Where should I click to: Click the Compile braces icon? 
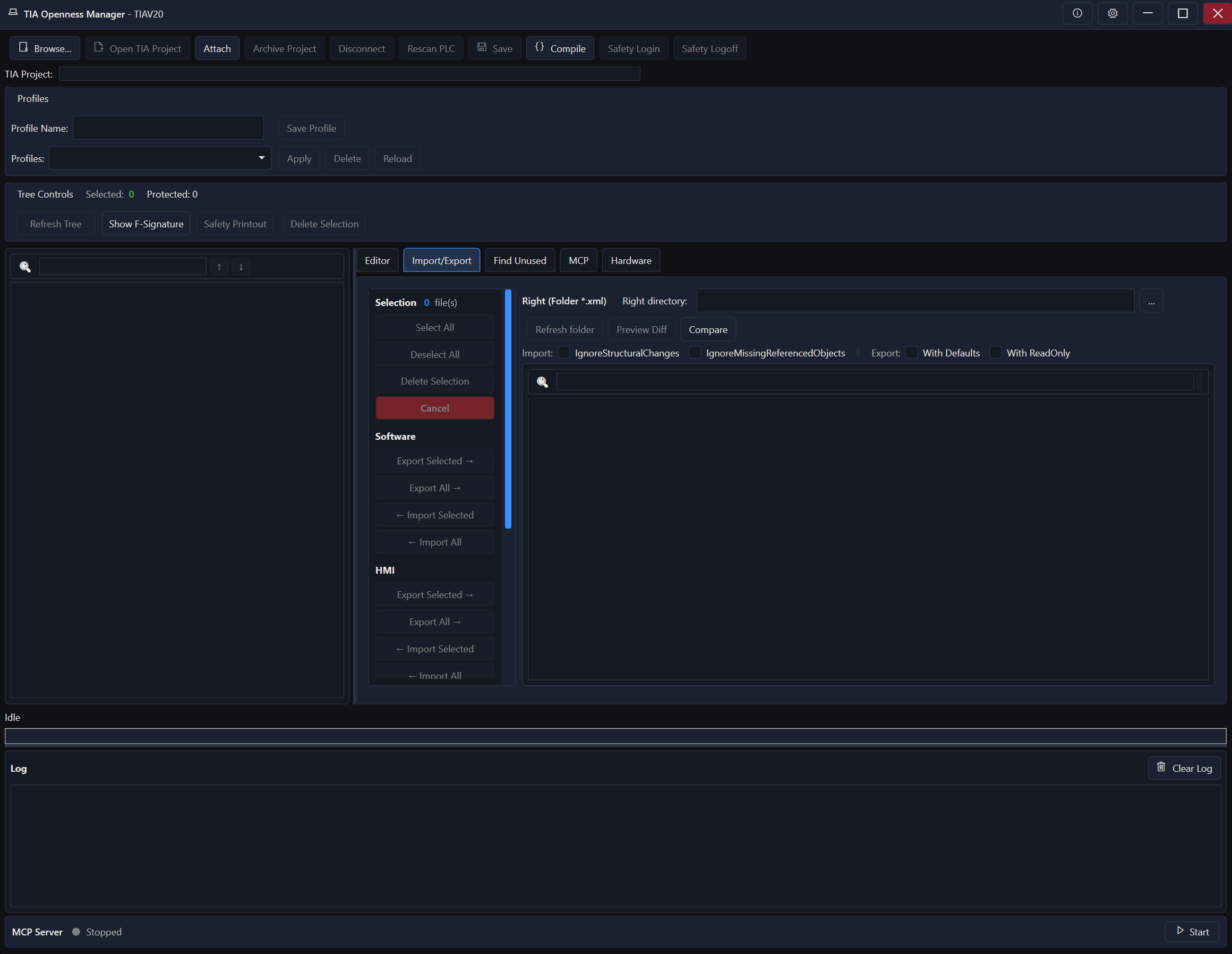540,47
